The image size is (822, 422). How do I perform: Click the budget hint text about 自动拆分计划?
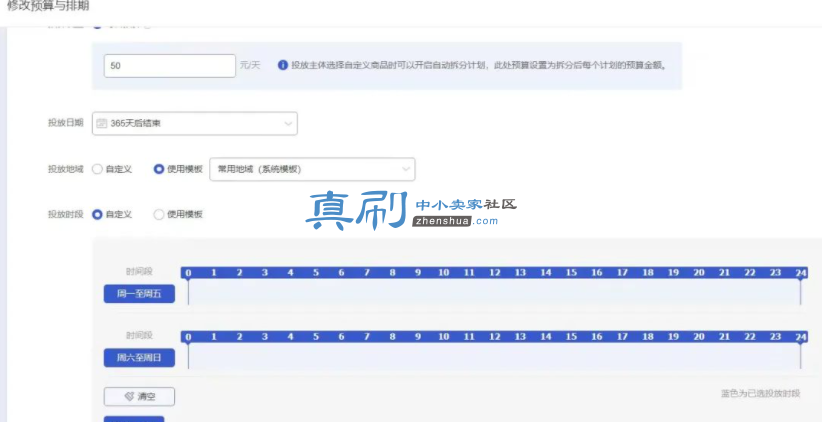[x=479, y=66]
